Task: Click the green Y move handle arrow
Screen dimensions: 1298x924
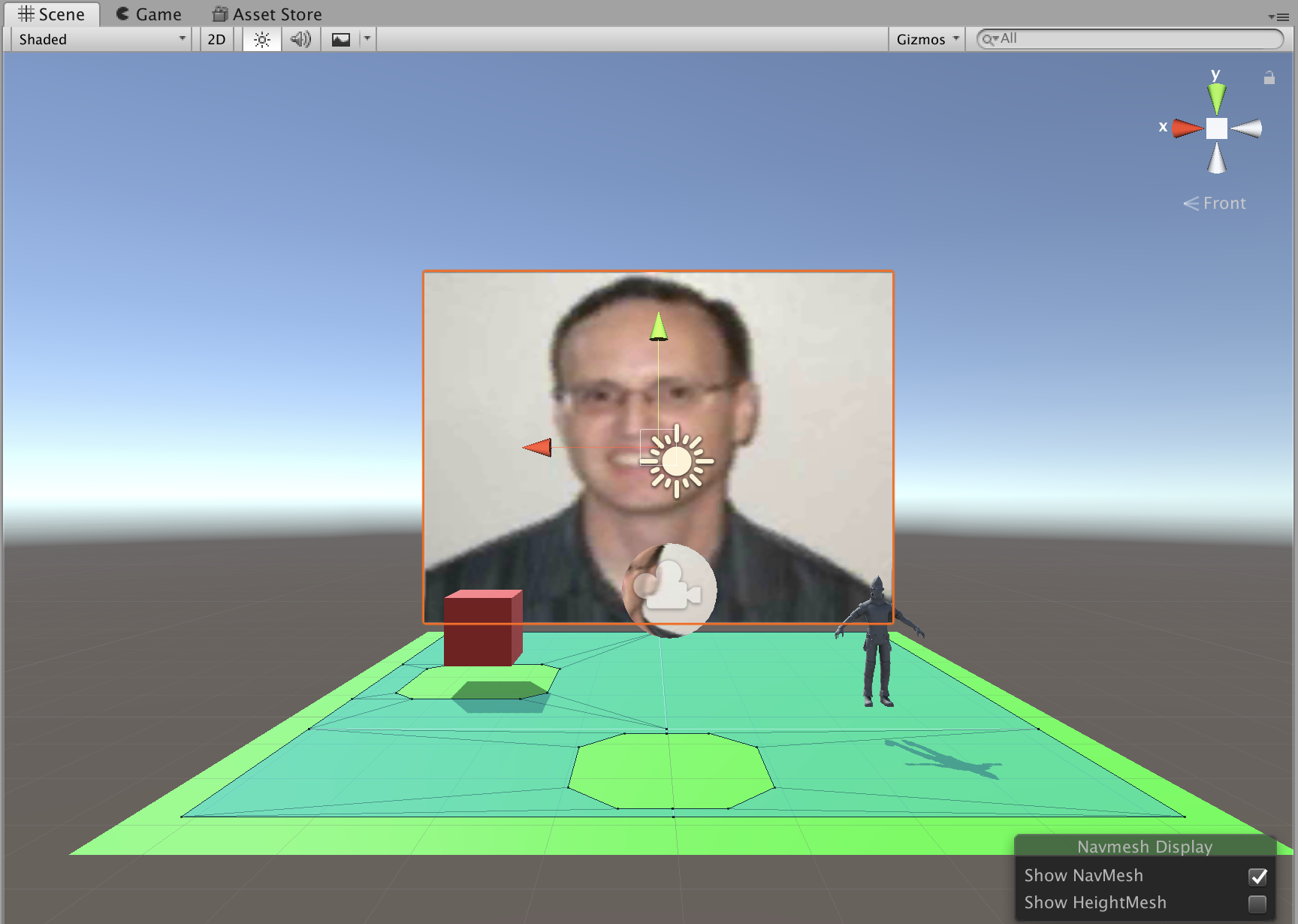Action: click(659, 328)
